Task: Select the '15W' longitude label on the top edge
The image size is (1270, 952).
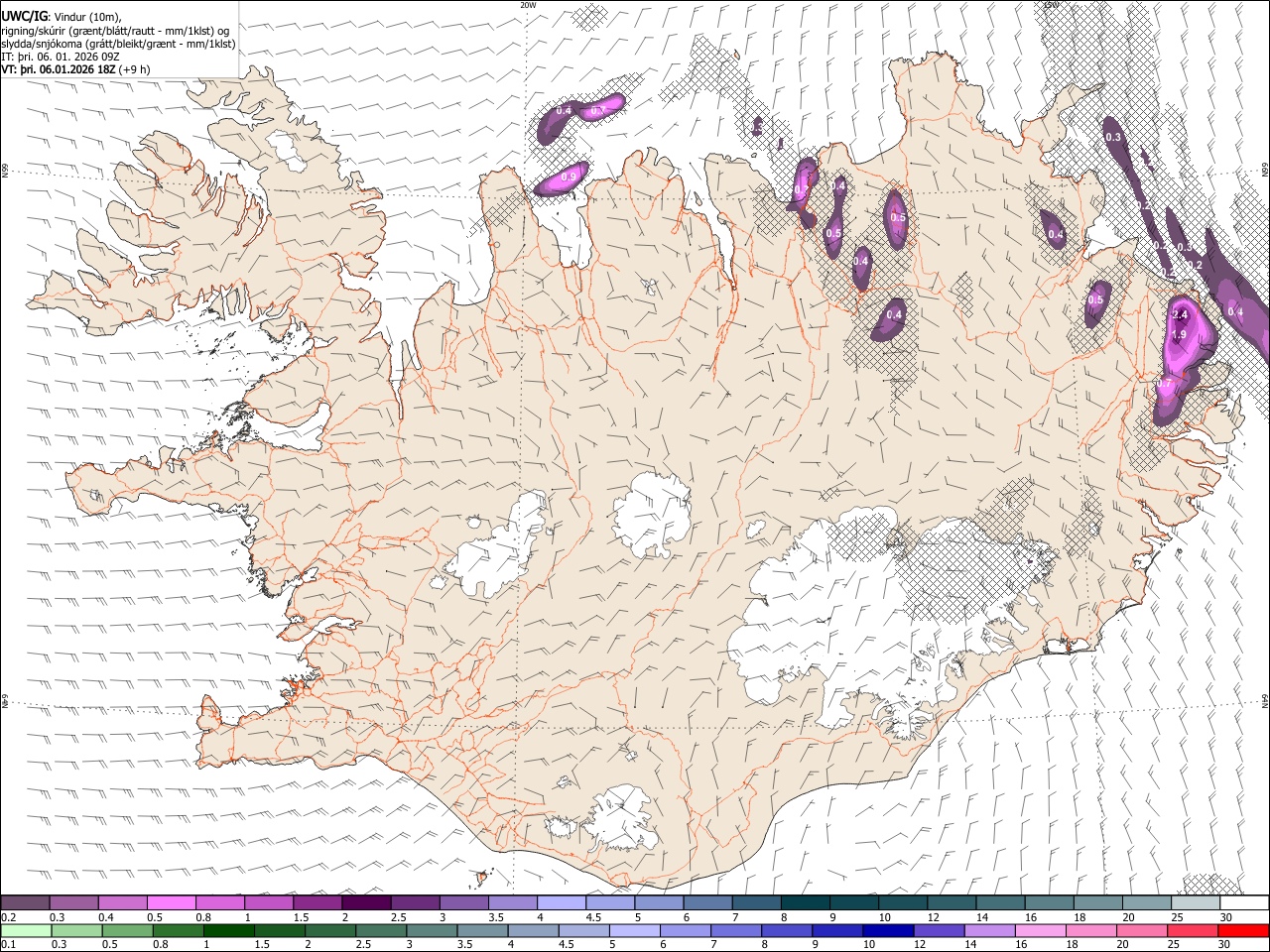Action: tap(1051, 4)
